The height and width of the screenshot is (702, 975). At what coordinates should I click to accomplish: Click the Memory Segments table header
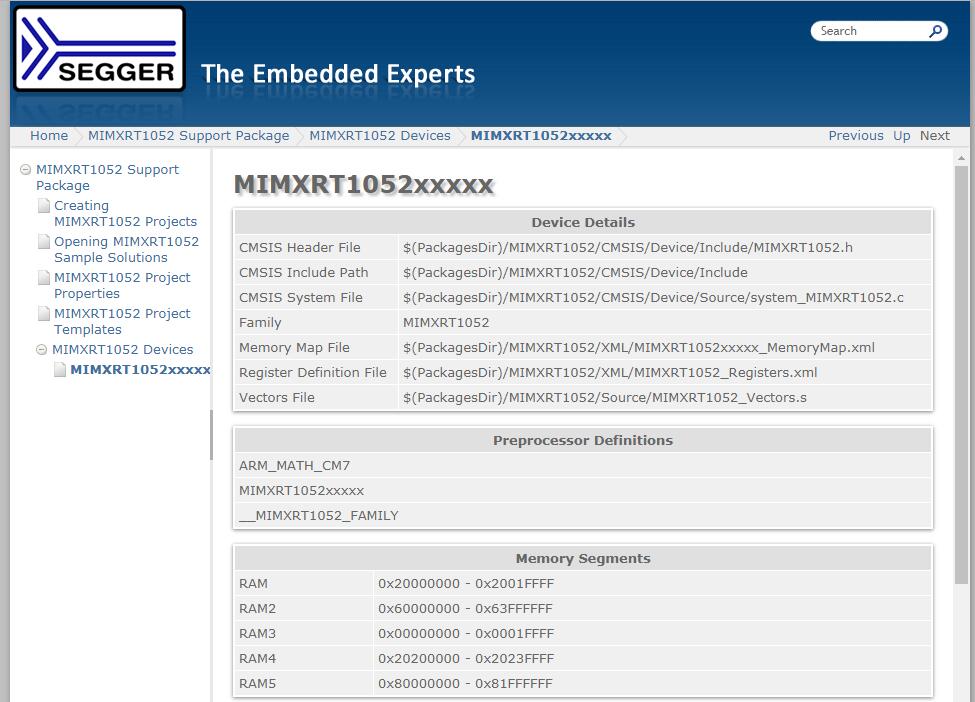(583, 558)
